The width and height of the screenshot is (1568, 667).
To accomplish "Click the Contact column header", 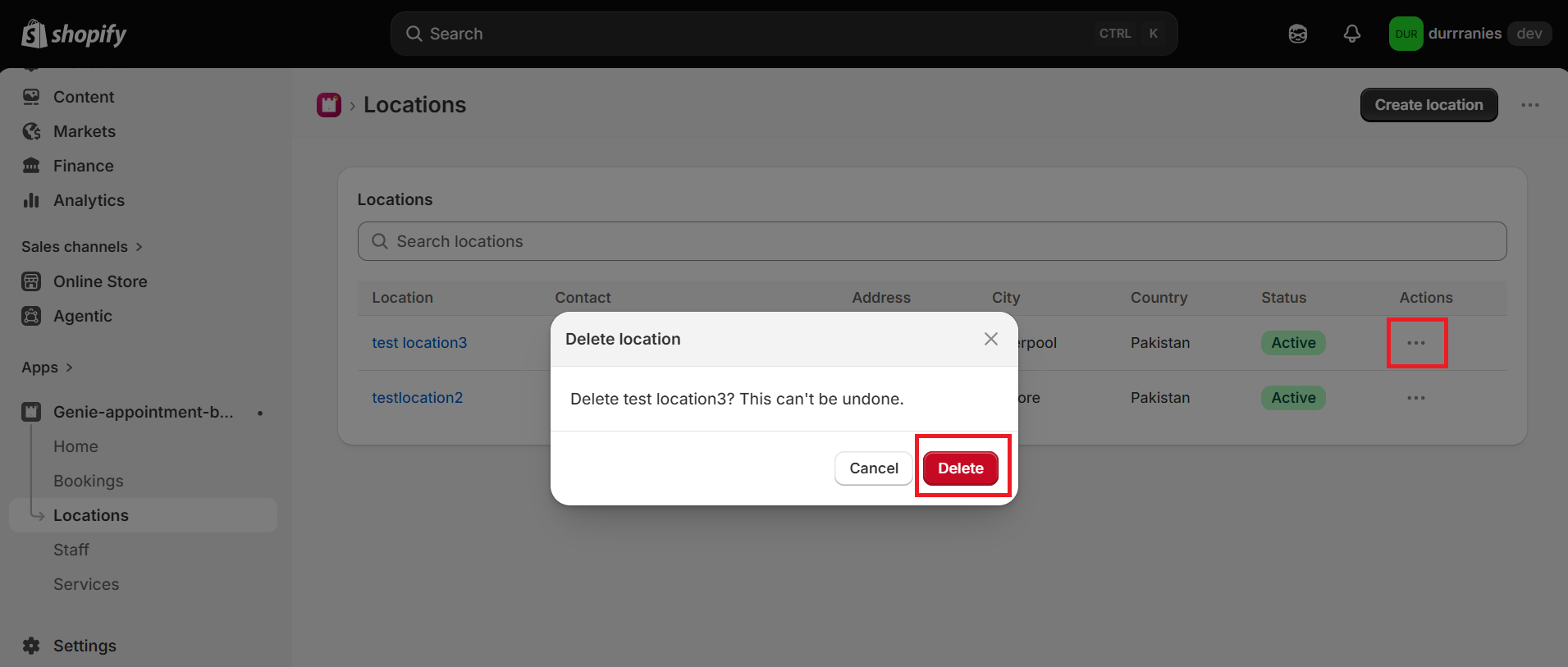I will click(583, 298).
